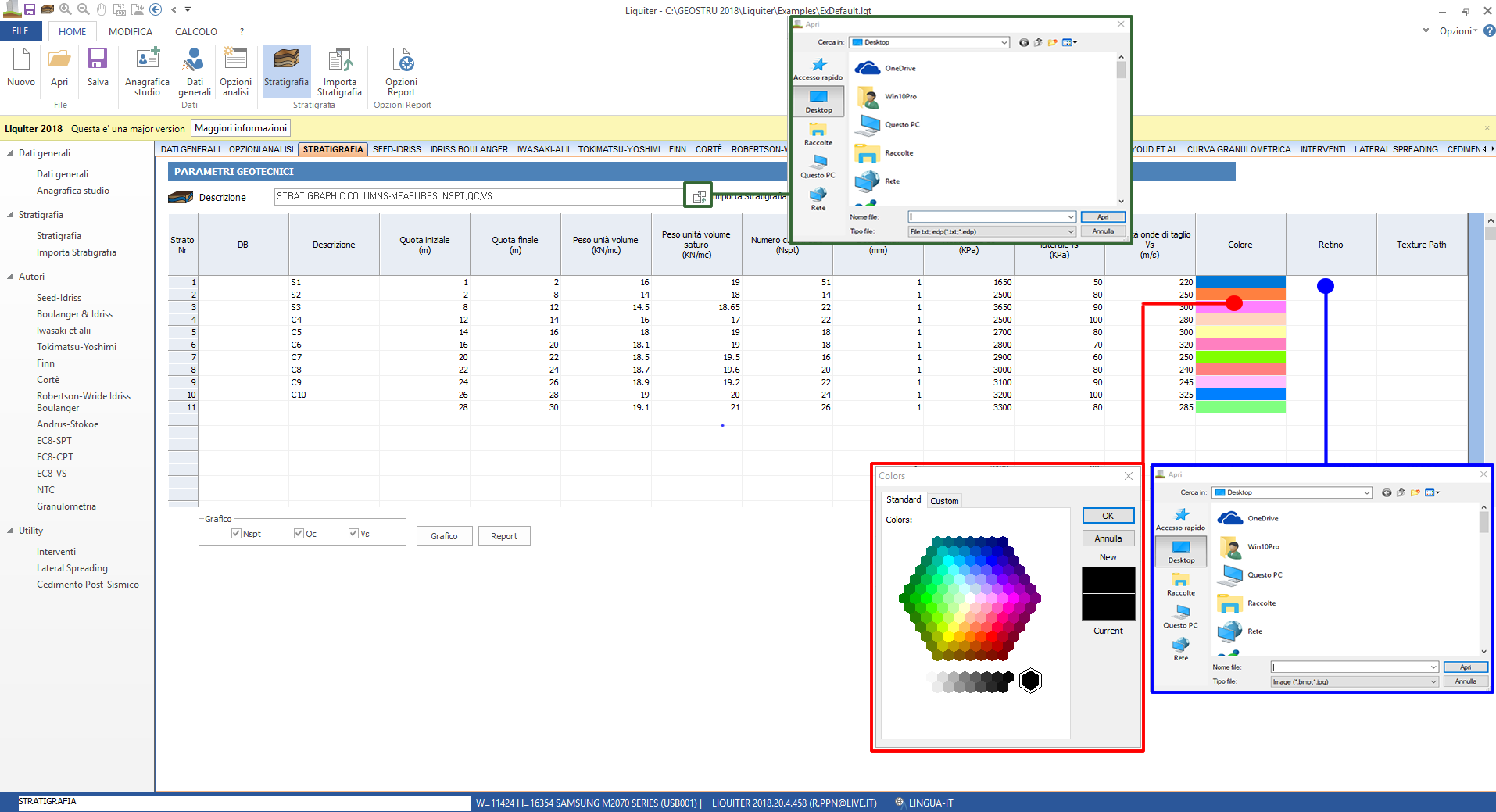This screenshot has height=812, width=1496.
Task: Open Tipo file dropdown showing File txt; edp
Action: click(1071, 231)
